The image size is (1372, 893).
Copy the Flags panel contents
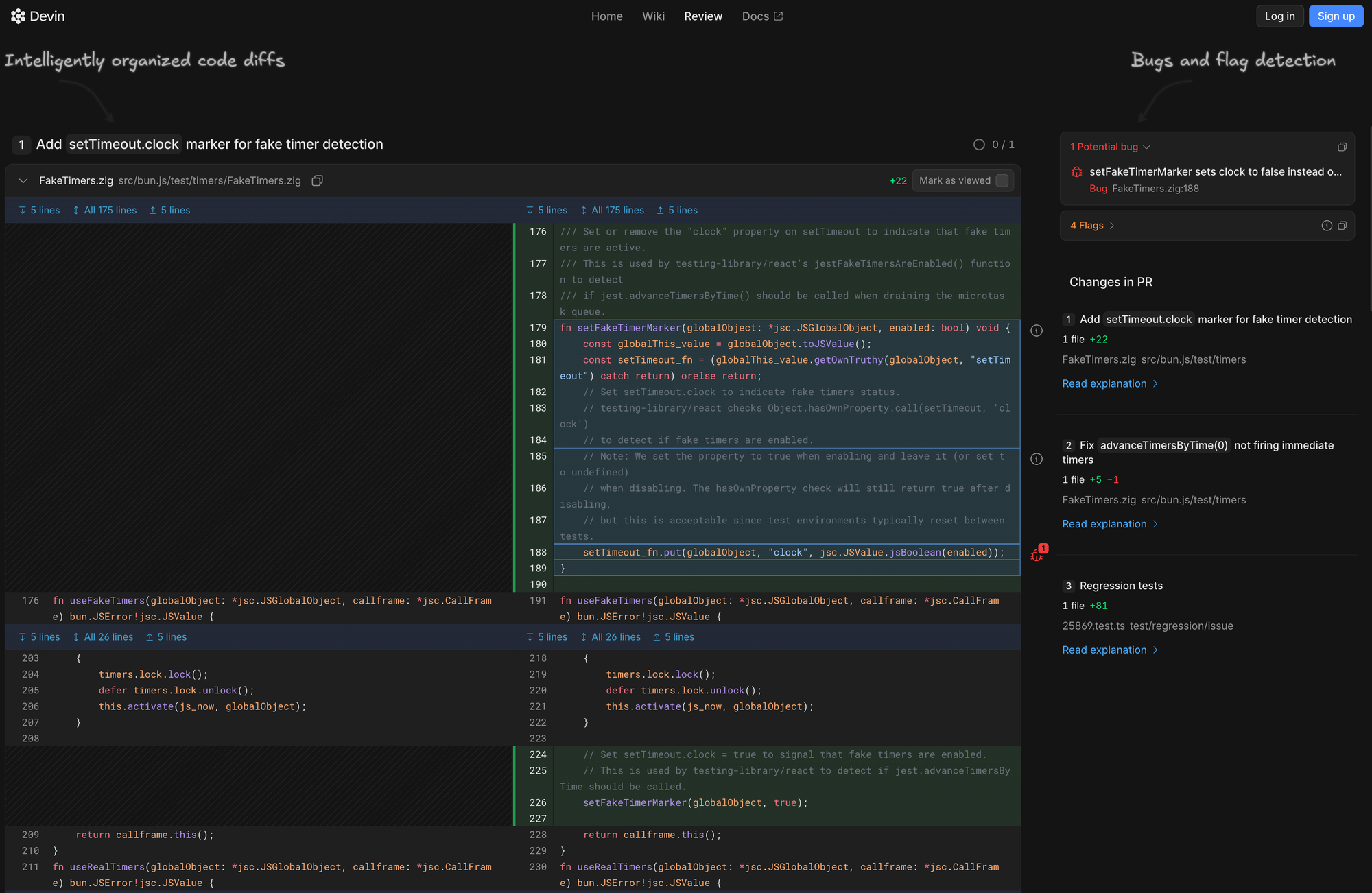tap(1342, 226)
